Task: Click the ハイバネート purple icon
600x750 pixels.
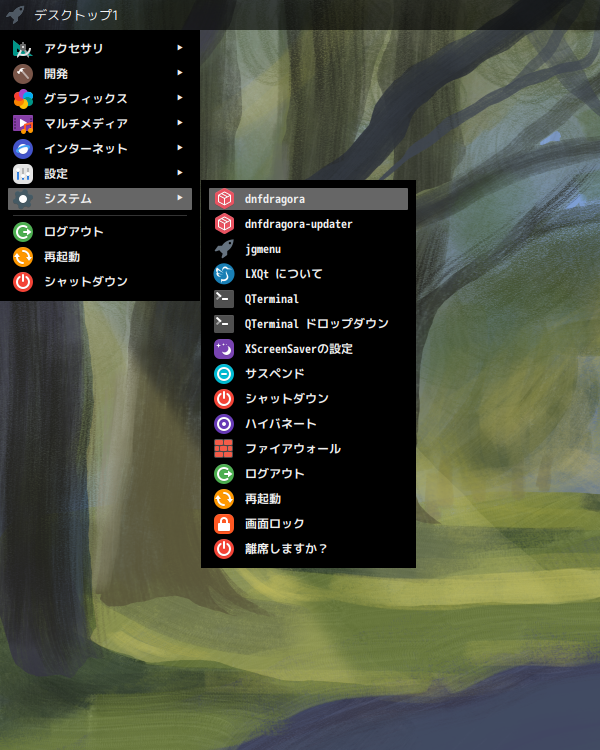Action: [224, 424]
